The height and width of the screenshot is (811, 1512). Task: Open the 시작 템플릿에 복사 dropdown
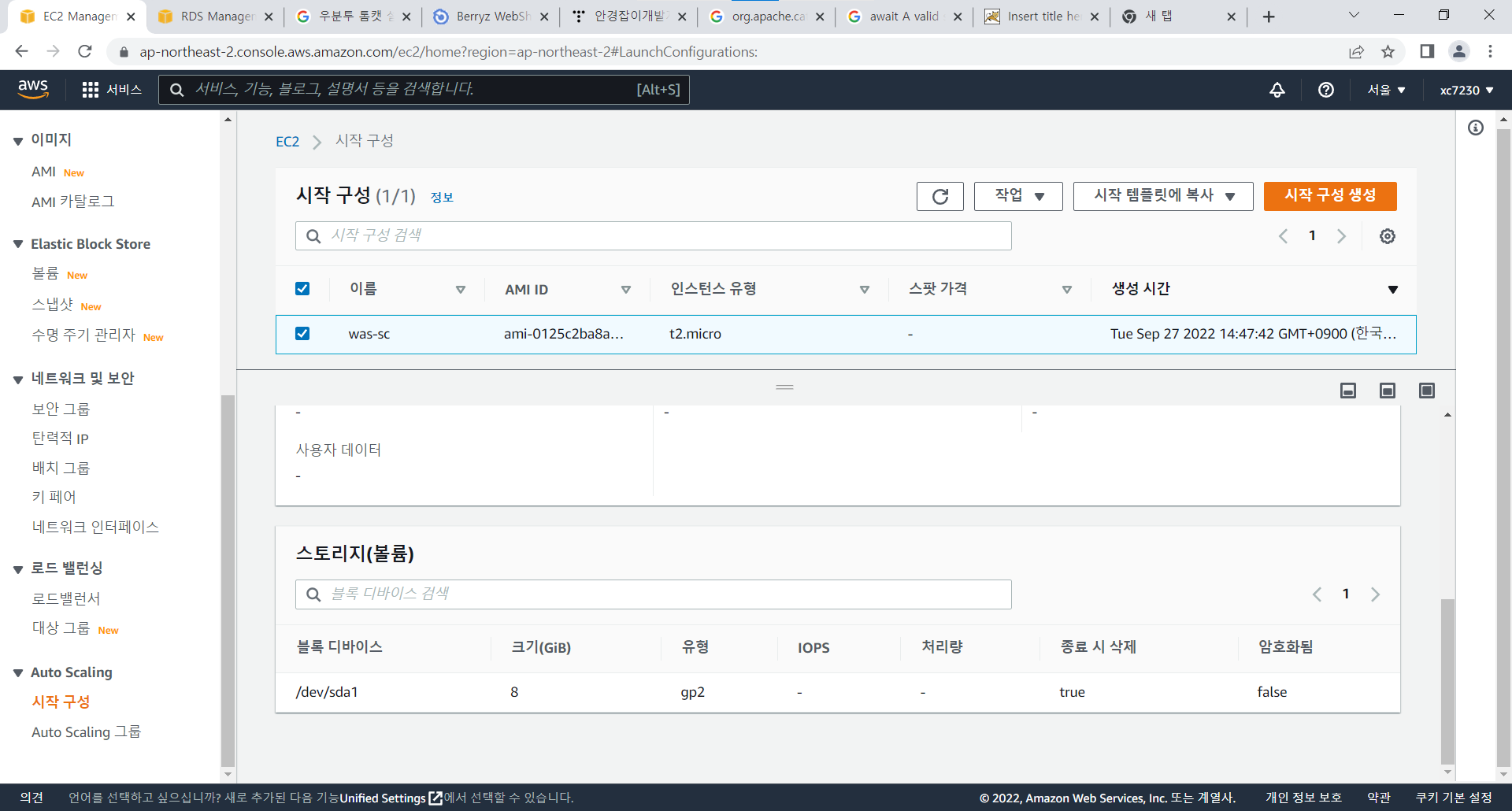point(1163,196)
